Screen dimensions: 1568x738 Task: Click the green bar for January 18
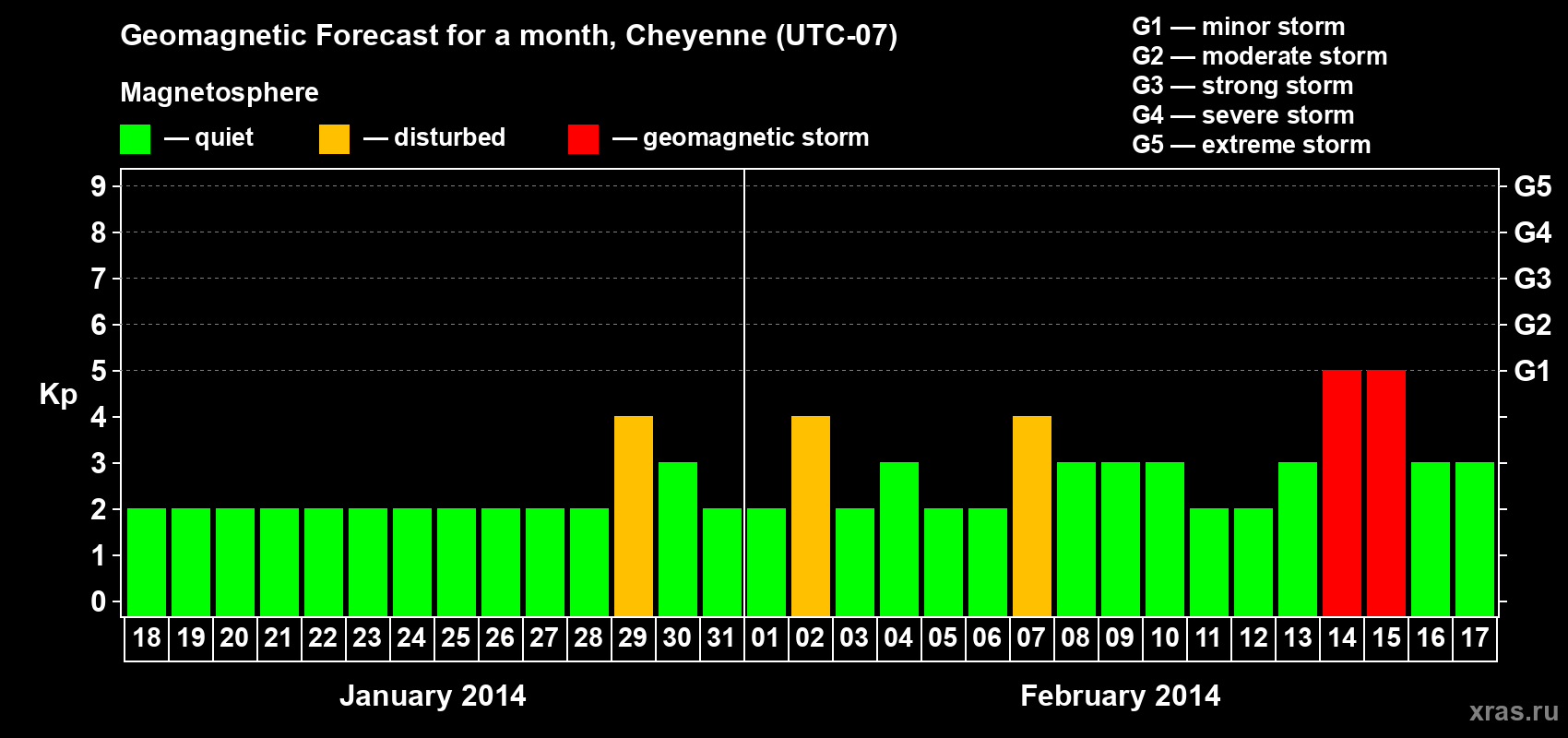point(147,563)
